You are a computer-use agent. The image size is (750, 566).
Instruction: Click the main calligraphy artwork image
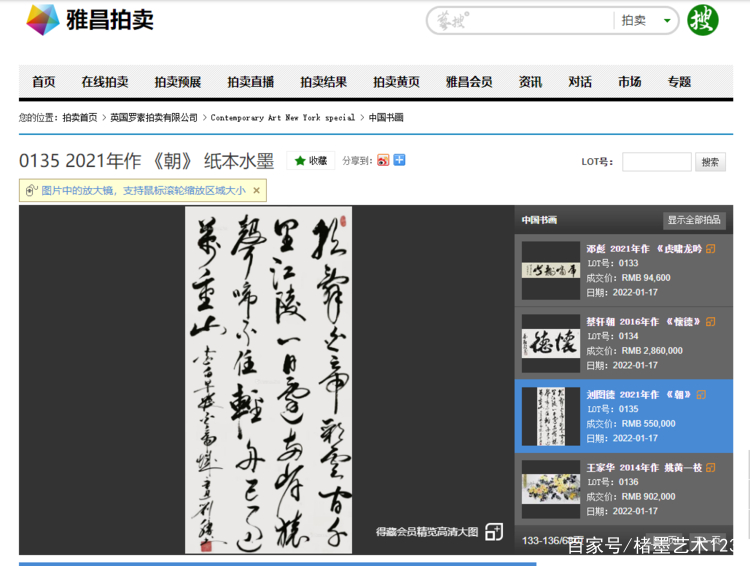tap(268, 380)
